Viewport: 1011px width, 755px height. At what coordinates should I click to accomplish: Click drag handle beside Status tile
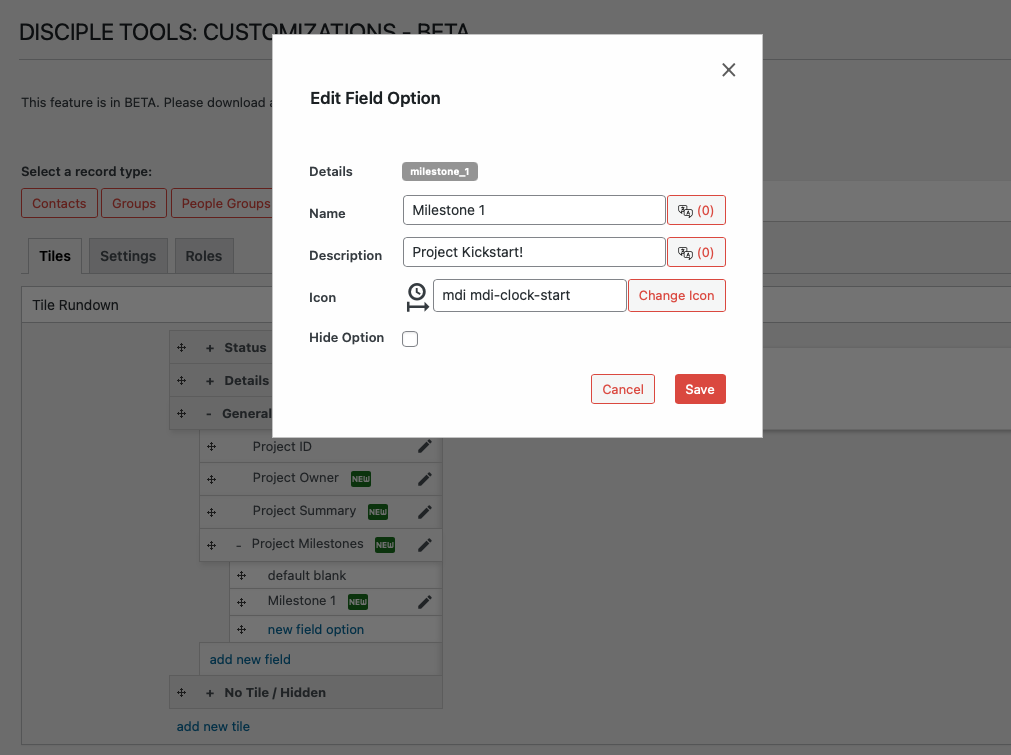[x=182, y=348]
